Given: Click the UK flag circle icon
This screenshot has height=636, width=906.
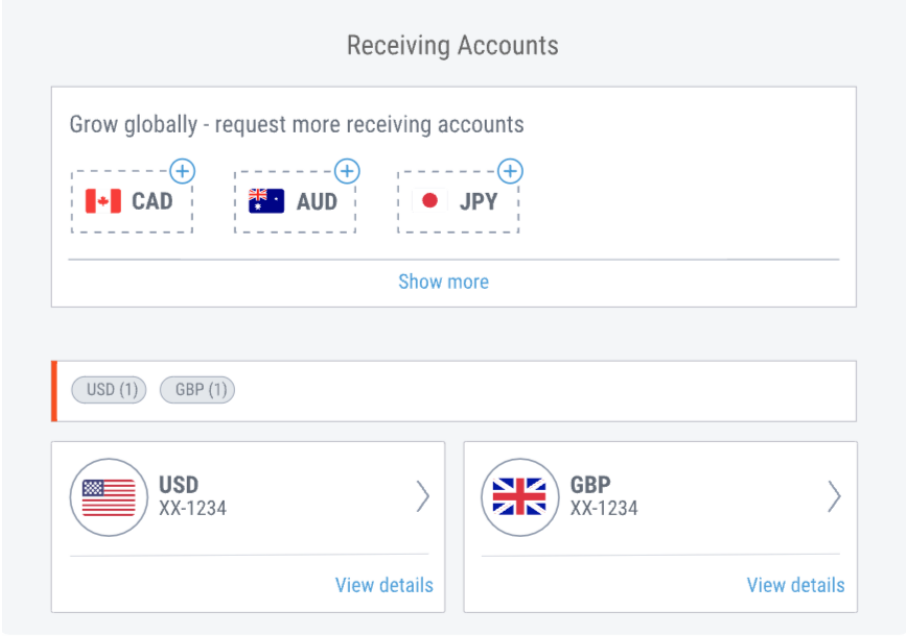Looking at the screenshot, I should click(x=520, y=497).
